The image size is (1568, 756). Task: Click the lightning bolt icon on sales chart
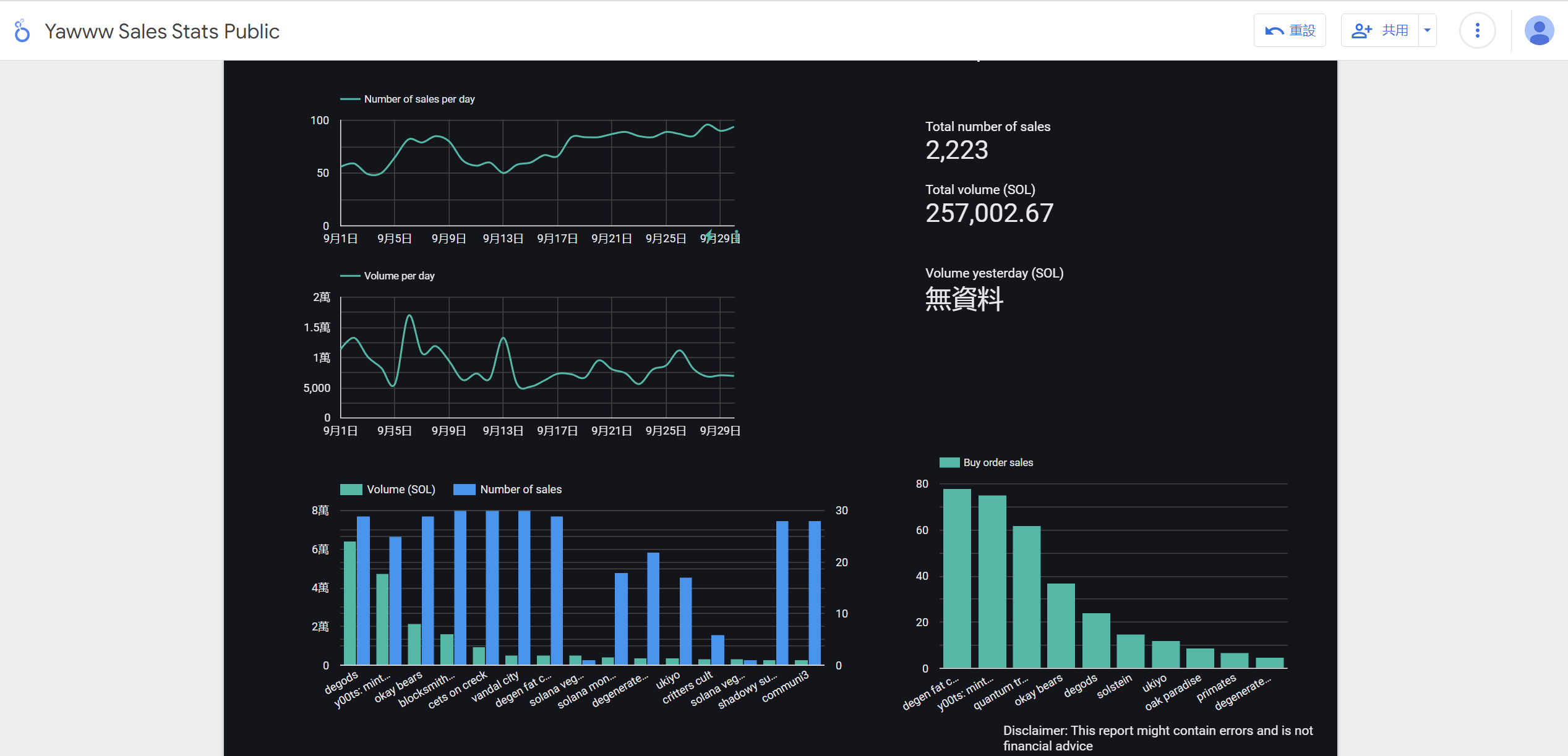pyautogui.click(x=709, y=236)
